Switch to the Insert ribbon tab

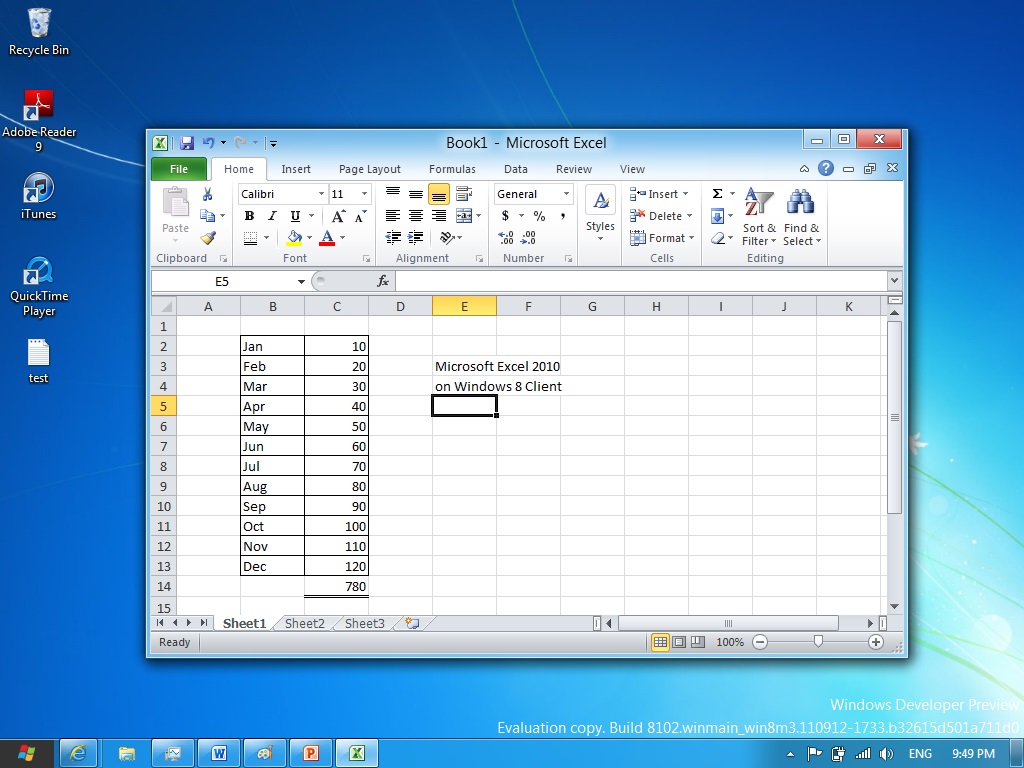point(296,169)
